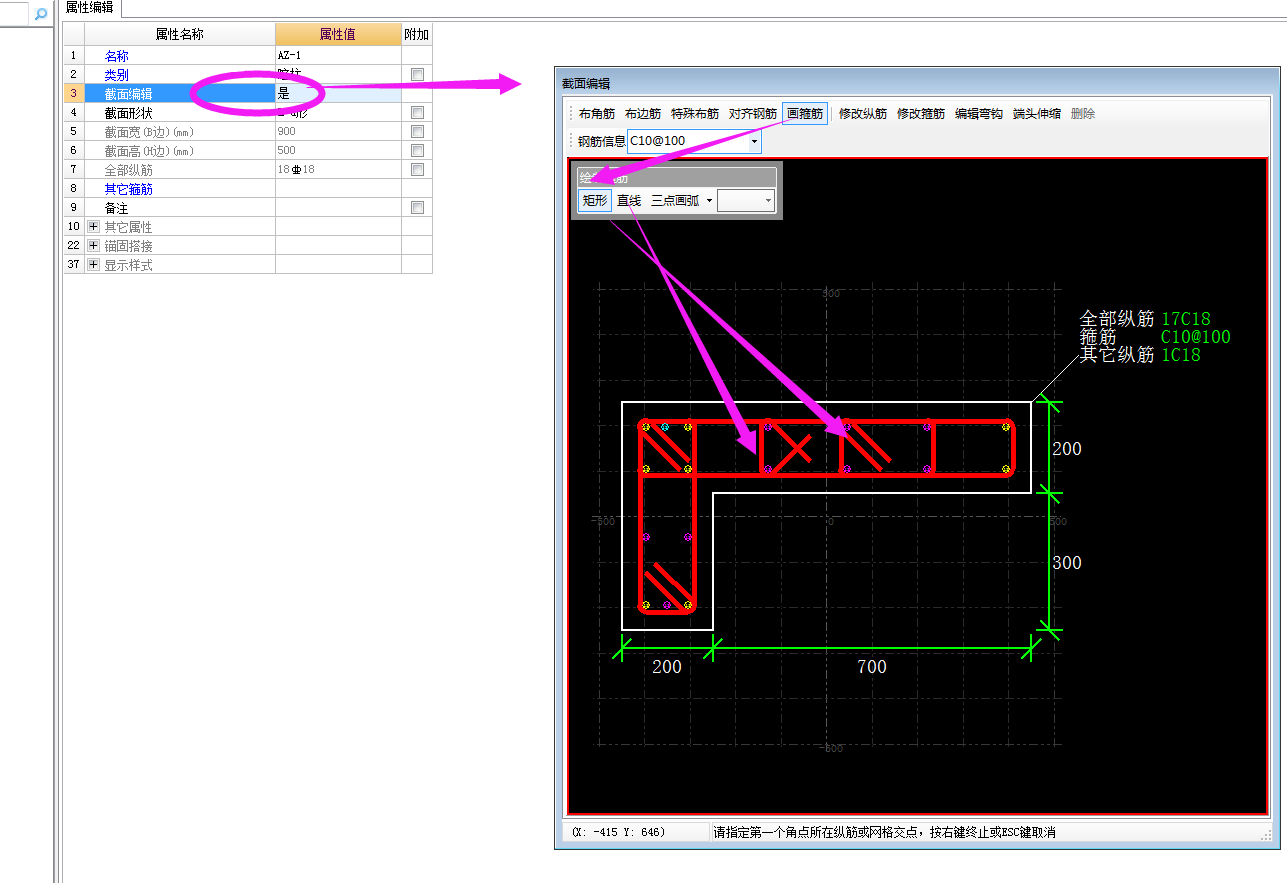The height and width of the screenshot is (883, 1287).
Task: Click the 全部纵筋 18C18 value cell
Action: (x=338, y=170)
